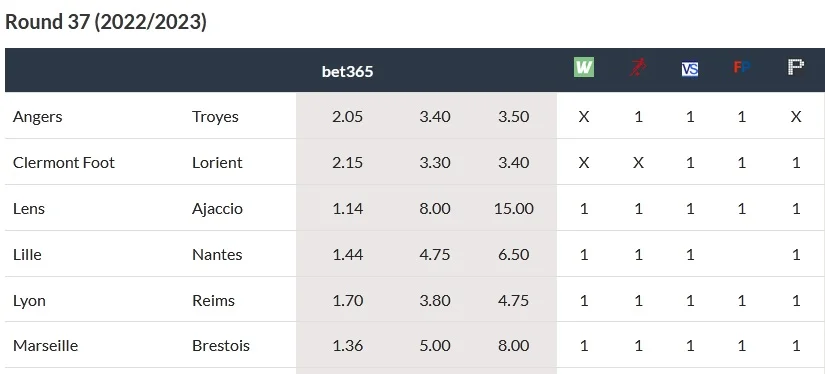Open the Angers team link
The height and width of the screenshot is (374, 825).
pos(37,117)
